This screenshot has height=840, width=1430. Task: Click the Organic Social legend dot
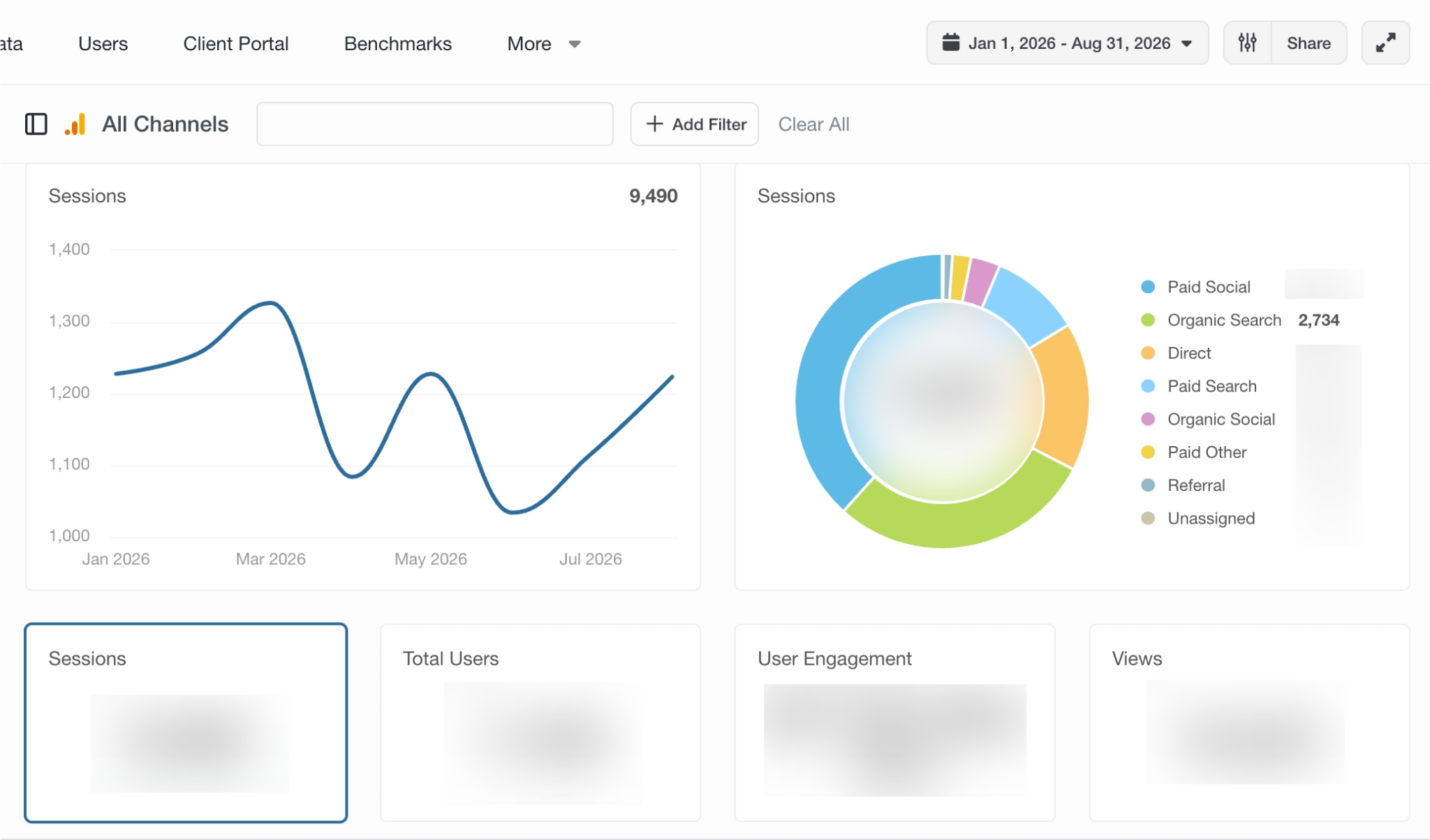1148,419
